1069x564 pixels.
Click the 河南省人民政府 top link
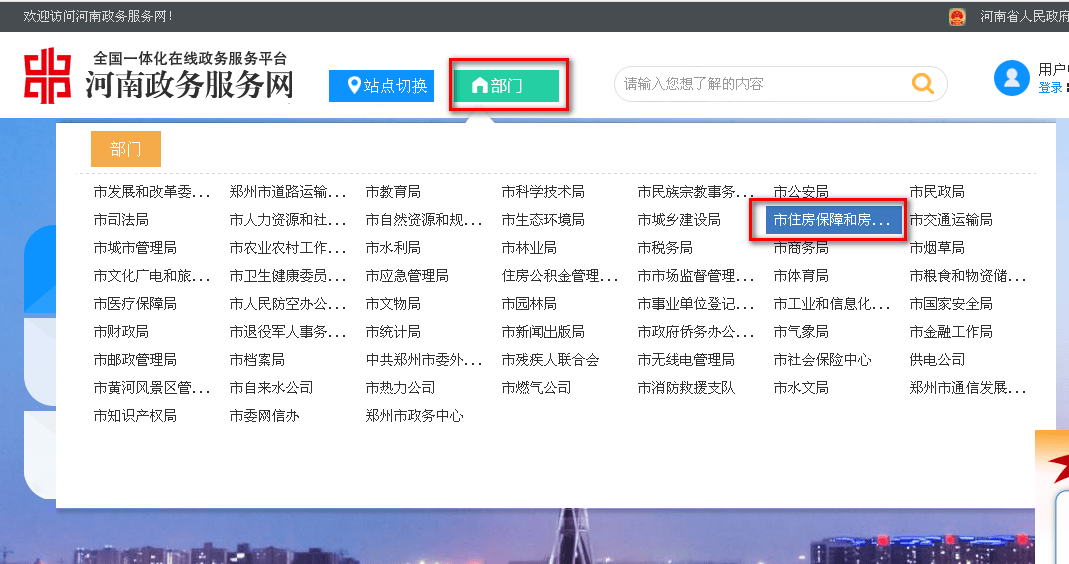click(x=1024, y=16)
